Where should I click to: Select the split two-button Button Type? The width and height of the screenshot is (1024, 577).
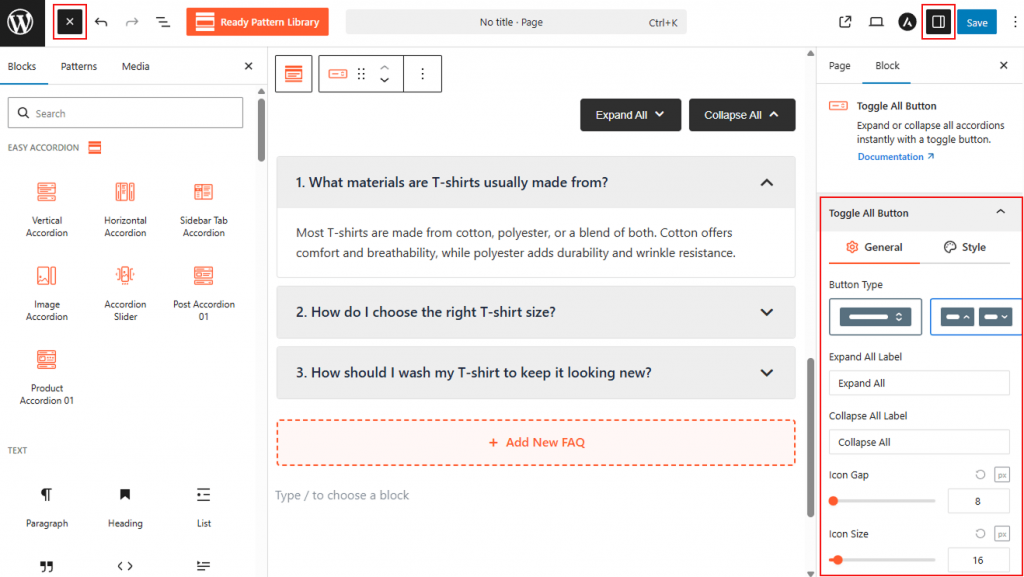click(x=976, y=317)
